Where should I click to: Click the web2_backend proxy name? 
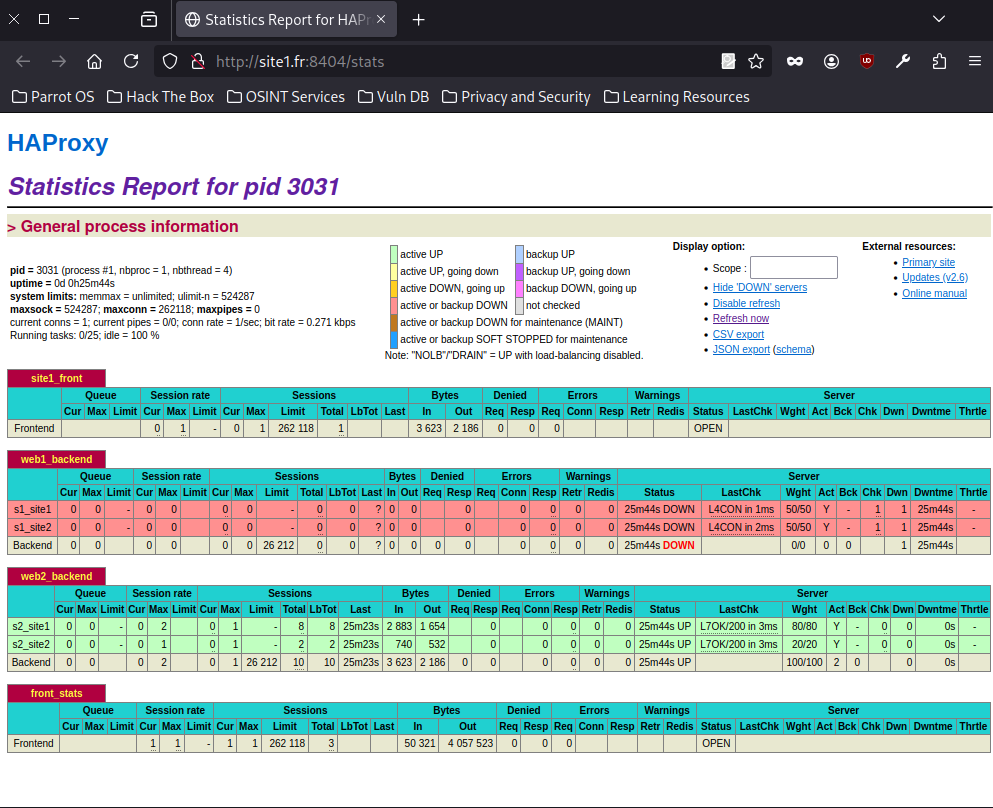(56, 576)
